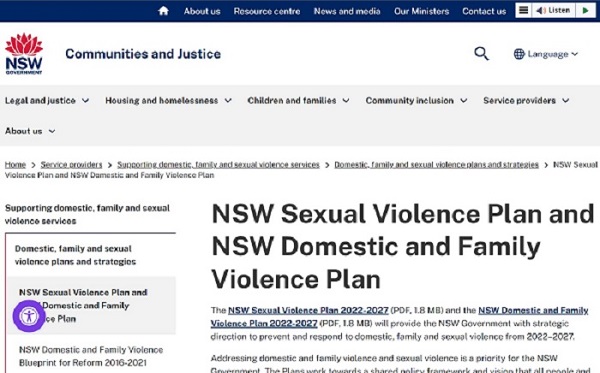Follow the Service providers breadcrumb link
Viewport: 600px width, 373px height.
(x=72, y=165)
